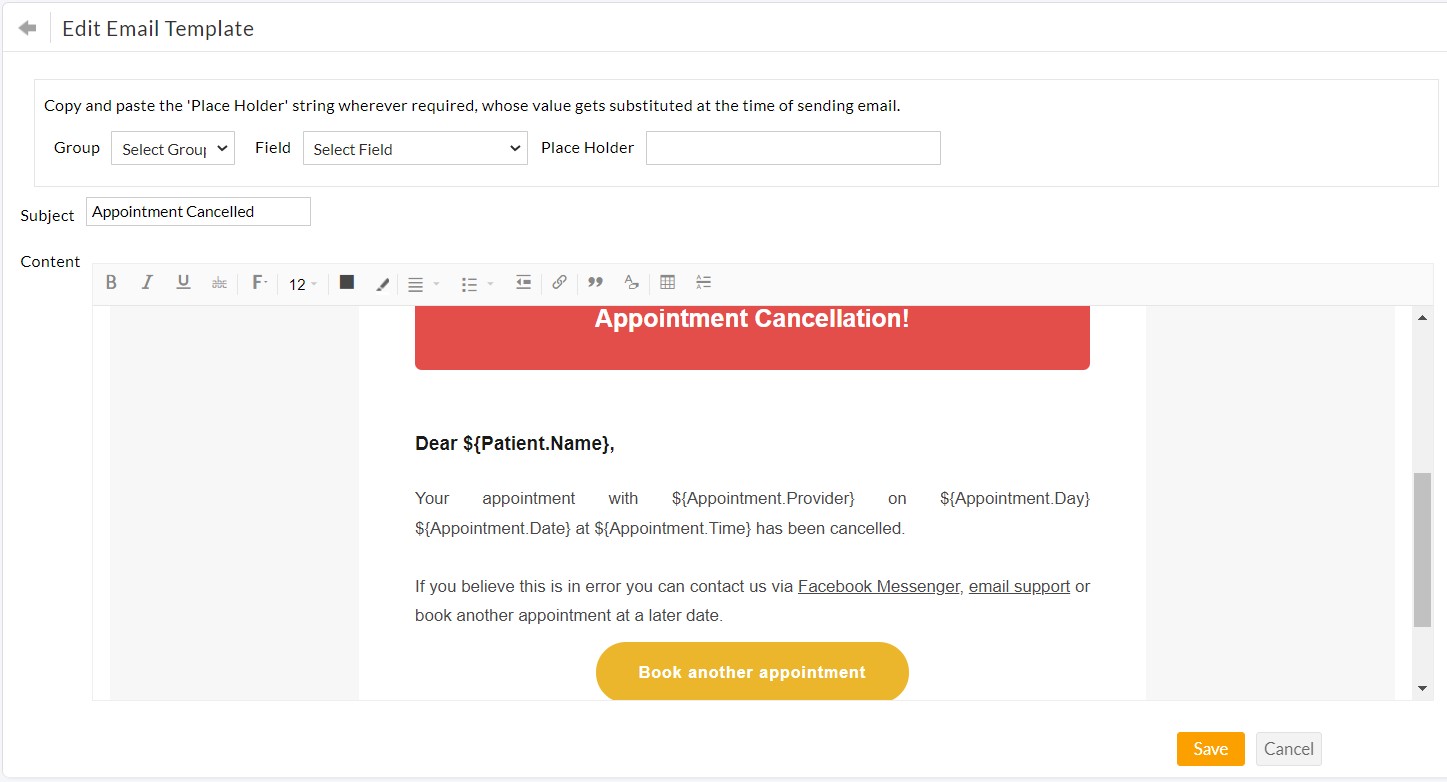This screenshot has width=1447, height=782.
Task: Open the font family dropdown
Action: pyautogui.click(x=259, y=282)
